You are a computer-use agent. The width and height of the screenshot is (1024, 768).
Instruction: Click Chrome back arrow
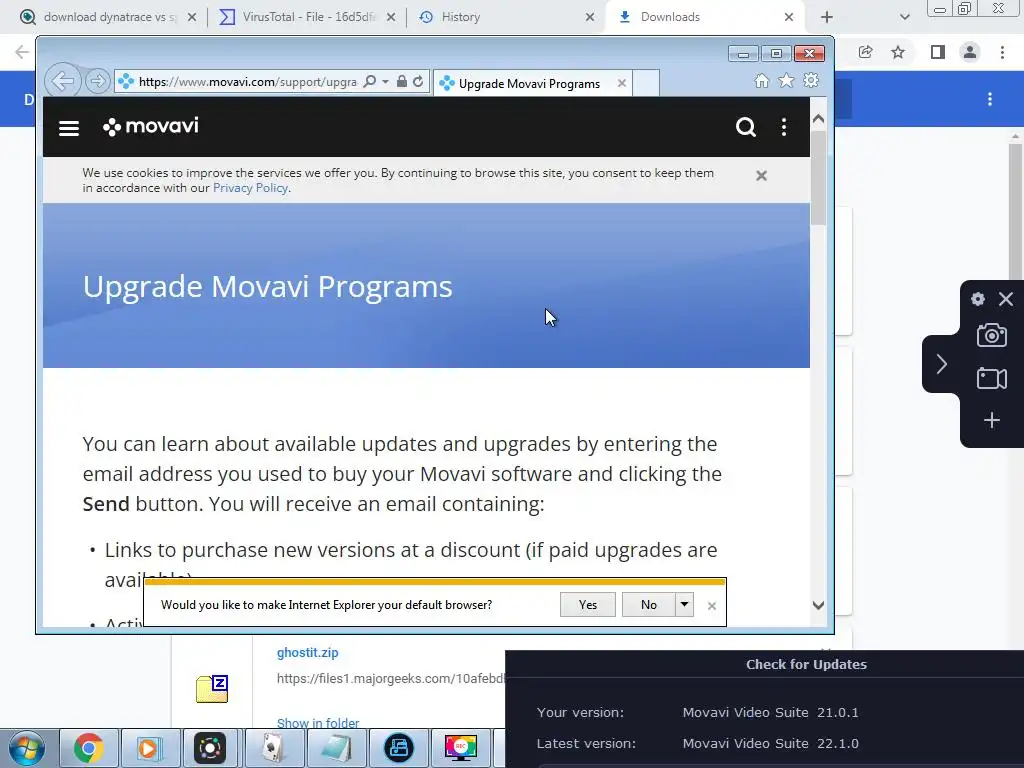[22, 52]
